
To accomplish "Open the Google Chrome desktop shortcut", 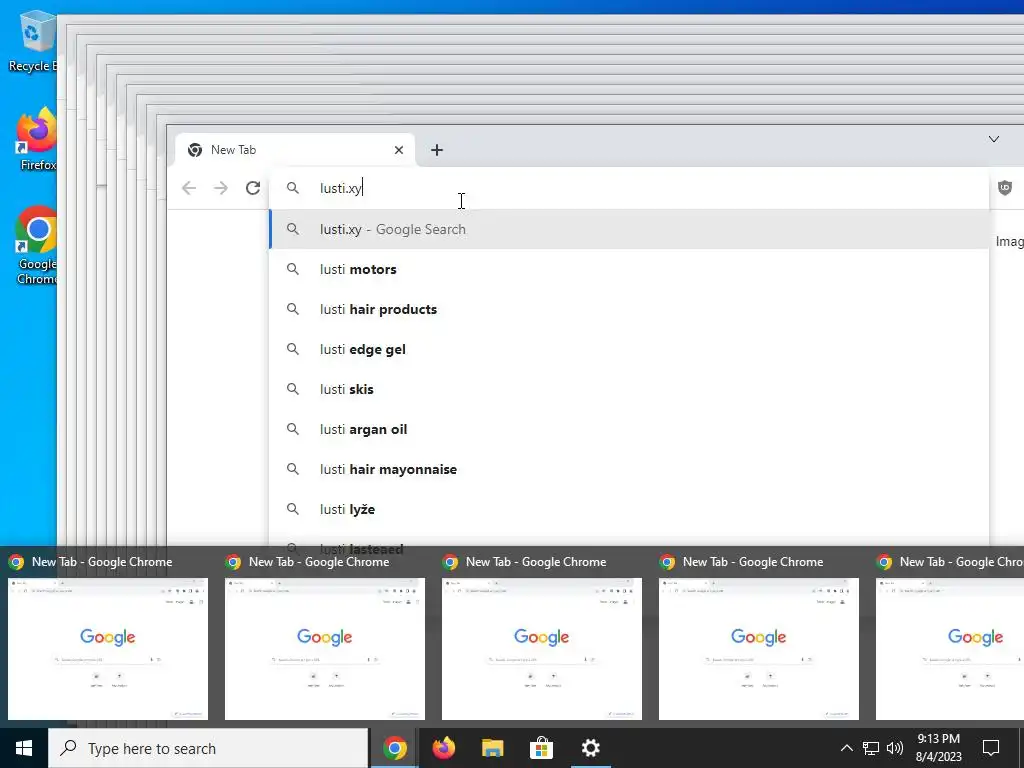I will (37, 246).
